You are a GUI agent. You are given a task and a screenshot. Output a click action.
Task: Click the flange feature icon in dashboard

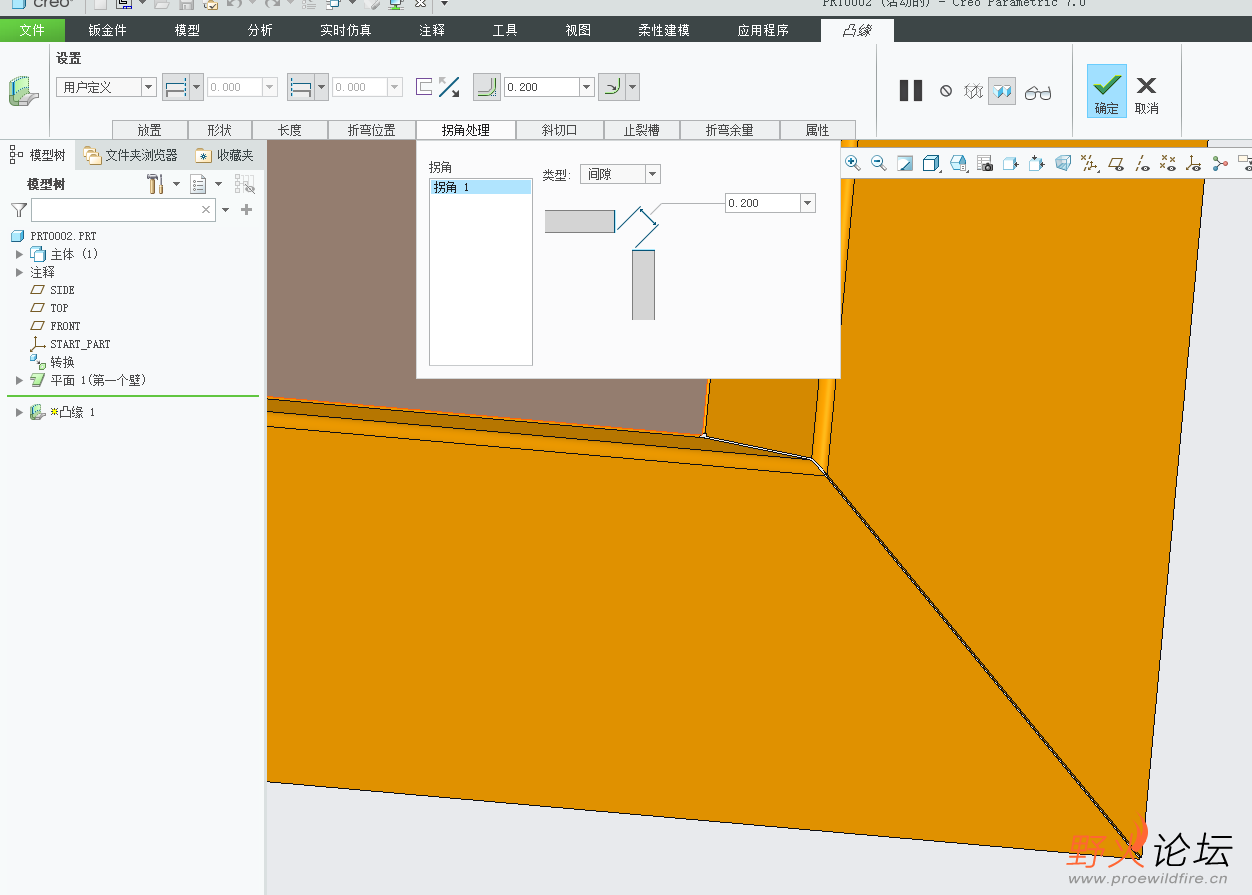(x=22, y=92)
